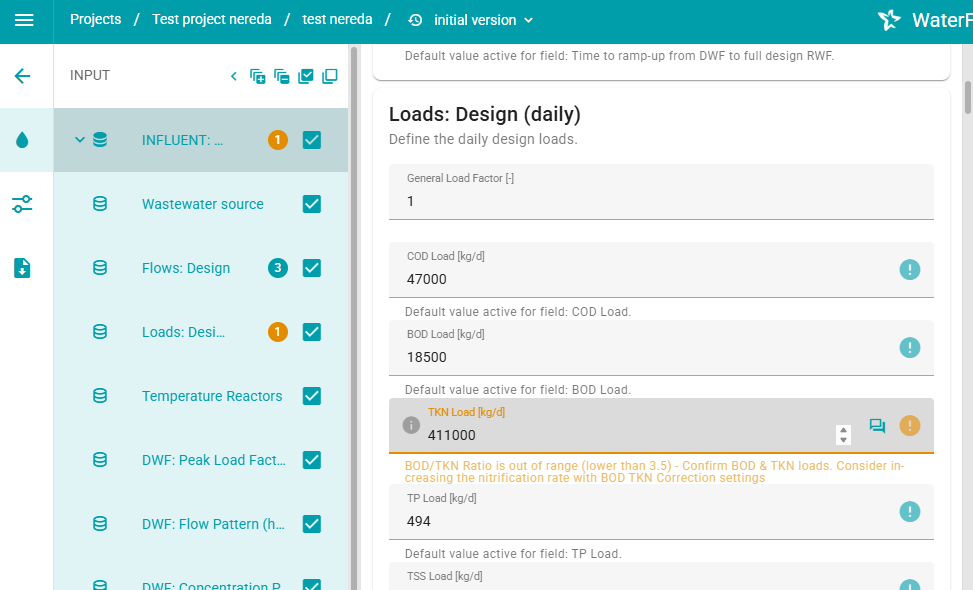Click the select all checkbox icon in INPUT header
The width and height of the screenshot is (973, 590).
[x=306, y=76]
